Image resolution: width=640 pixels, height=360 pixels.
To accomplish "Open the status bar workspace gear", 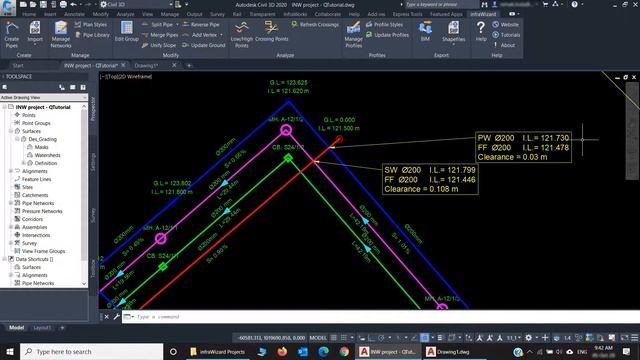I will (529, 338).
